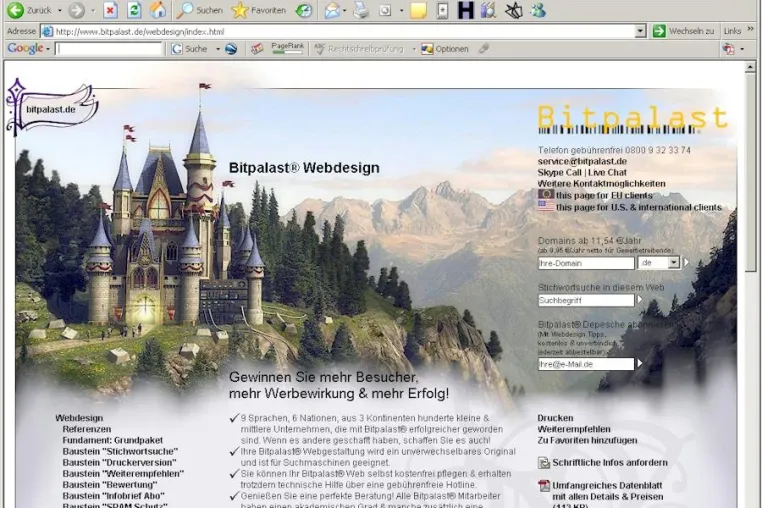Click the Google Suche search button
The image size is (762, 508).
(x=189, y=49)
